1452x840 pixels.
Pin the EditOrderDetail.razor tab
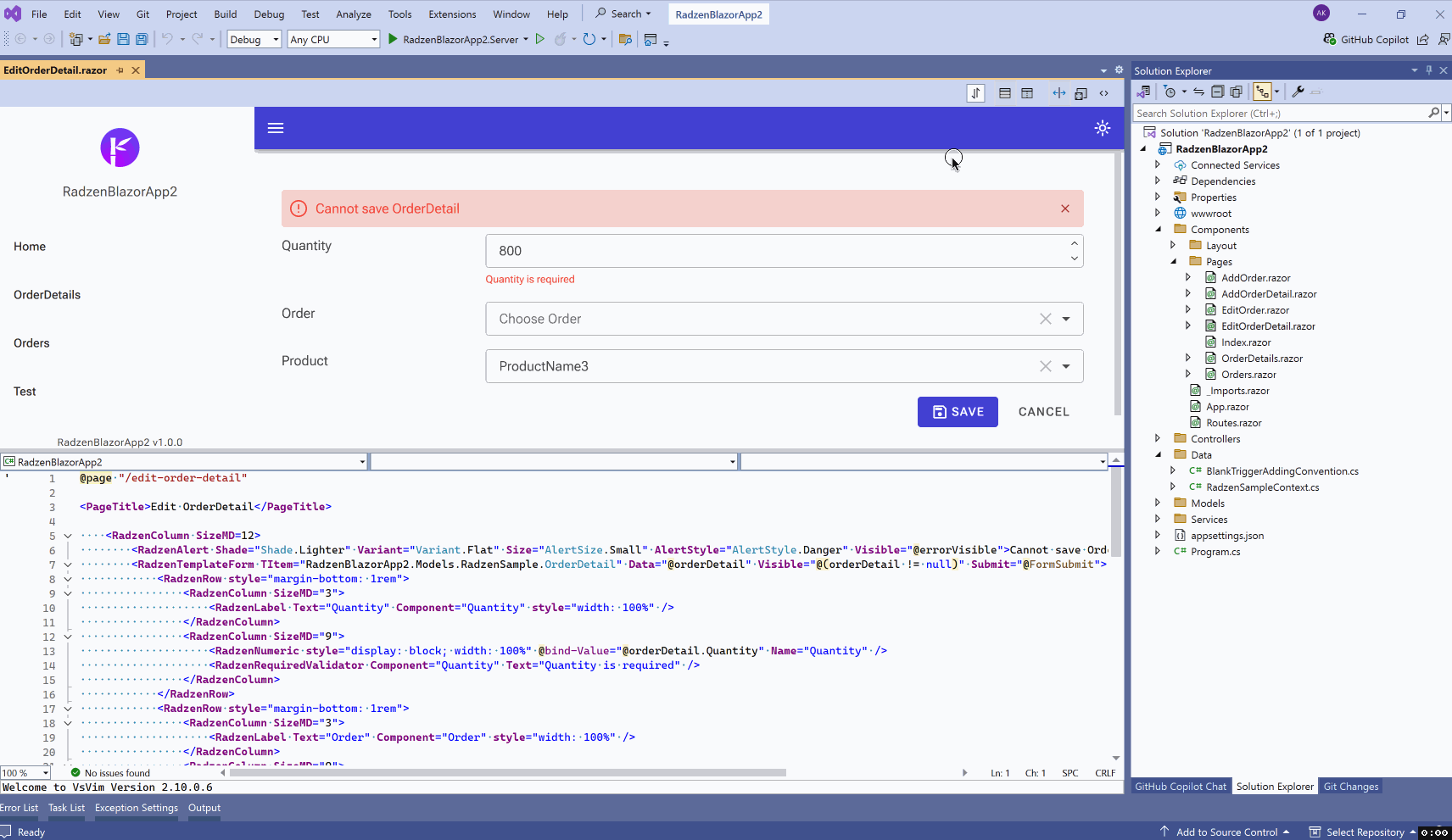click(120, 70)
